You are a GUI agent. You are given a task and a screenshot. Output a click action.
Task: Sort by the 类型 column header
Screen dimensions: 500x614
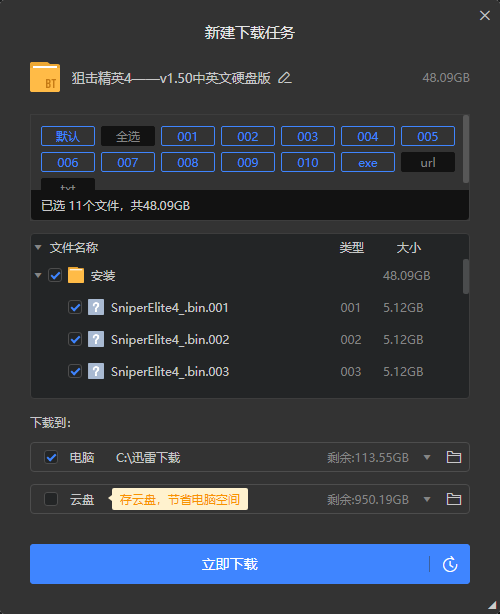[352, 247]
